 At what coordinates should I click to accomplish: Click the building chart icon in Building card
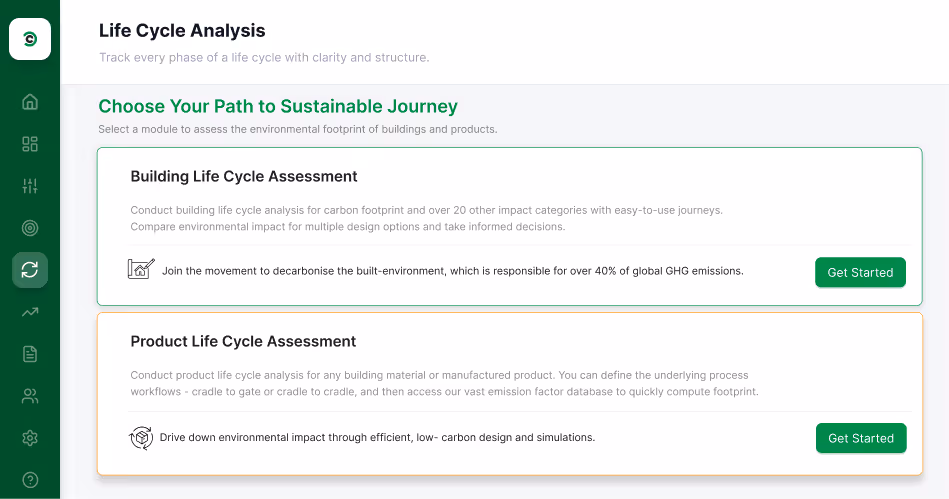click(x=141, y=269)
